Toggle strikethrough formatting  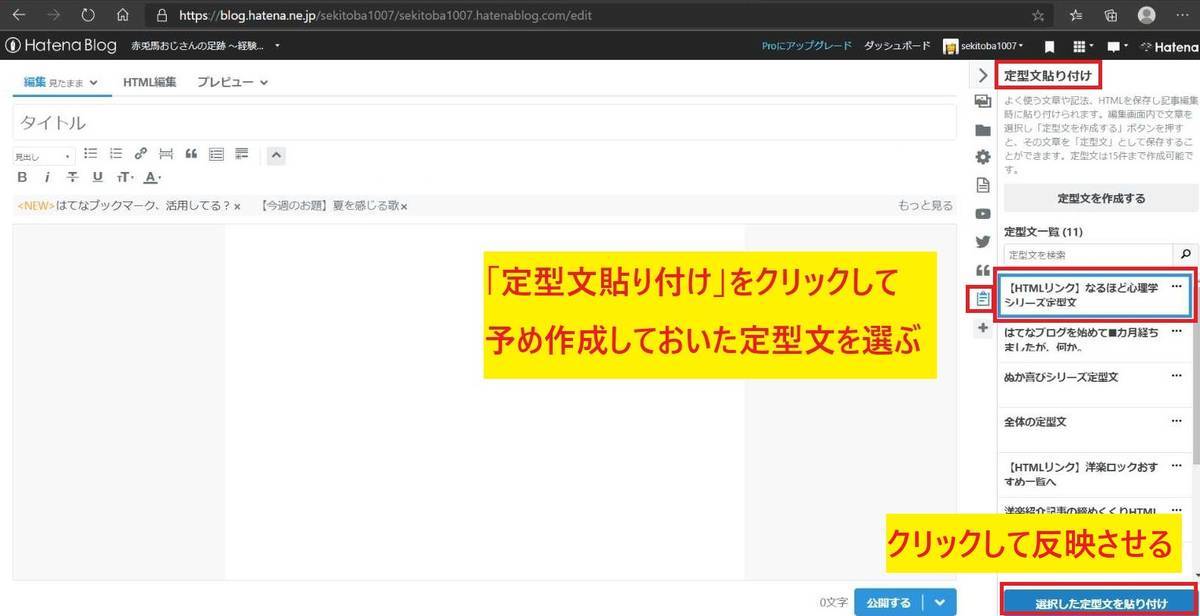[72, 177]
